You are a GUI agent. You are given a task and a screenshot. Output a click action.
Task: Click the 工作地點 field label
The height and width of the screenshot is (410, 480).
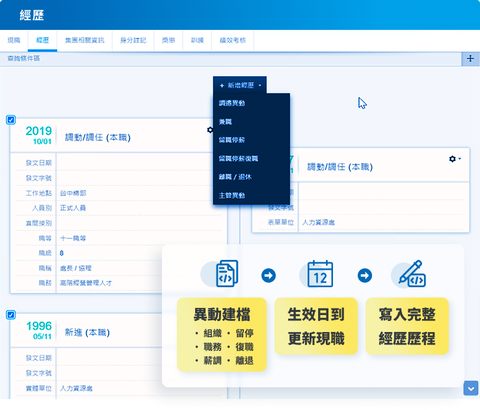[39, 193]
